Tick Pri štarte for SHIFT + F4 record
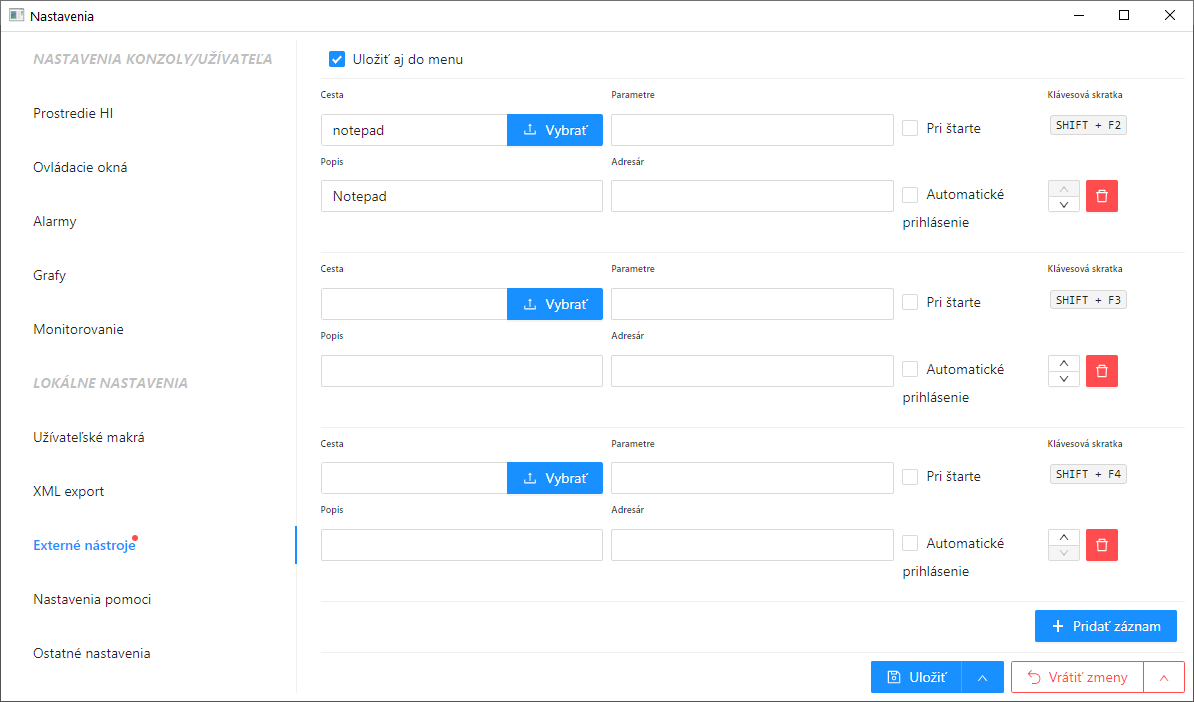Image resolution: width=1194 pixels, height=702 pixels. coord(910,477)
